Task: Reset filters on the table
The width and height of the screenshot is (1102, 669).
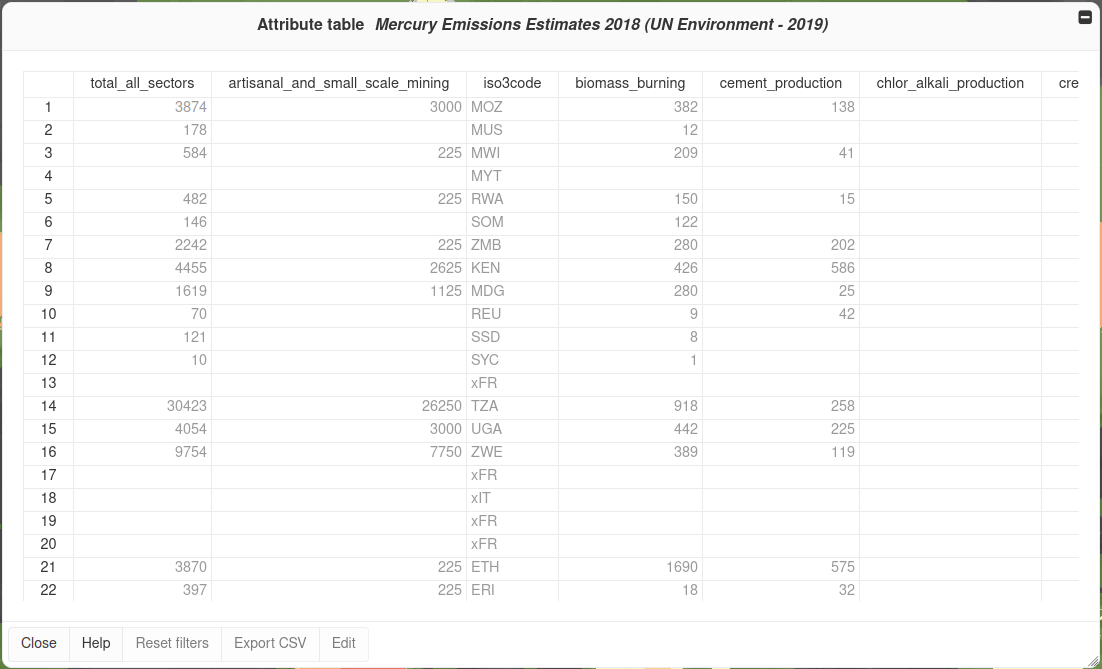Action: point(171,643)
